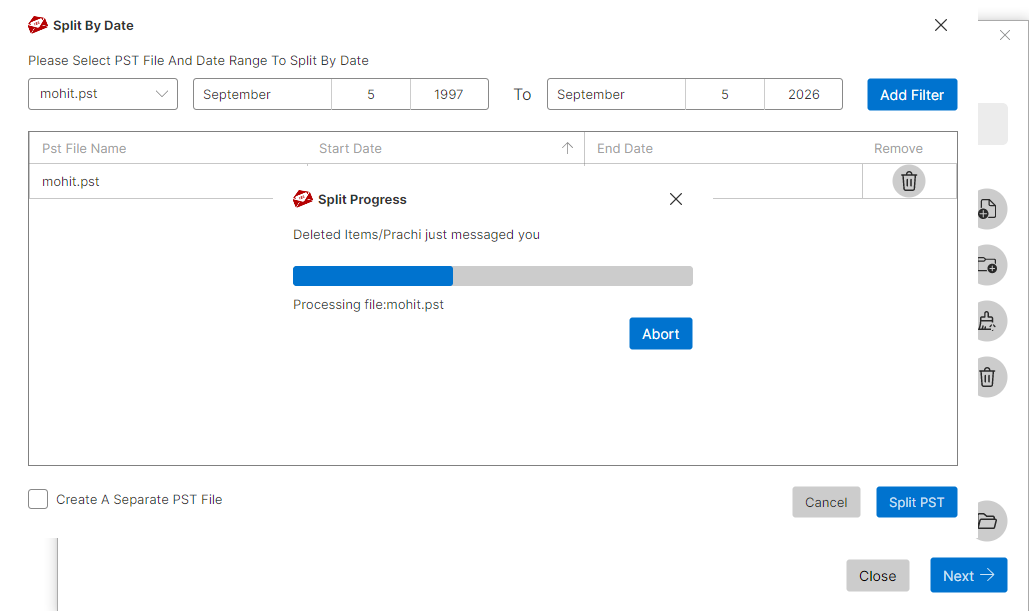Click the trash icon in mohit.pst row
The image size is (1029, 611).
(908, 181)
